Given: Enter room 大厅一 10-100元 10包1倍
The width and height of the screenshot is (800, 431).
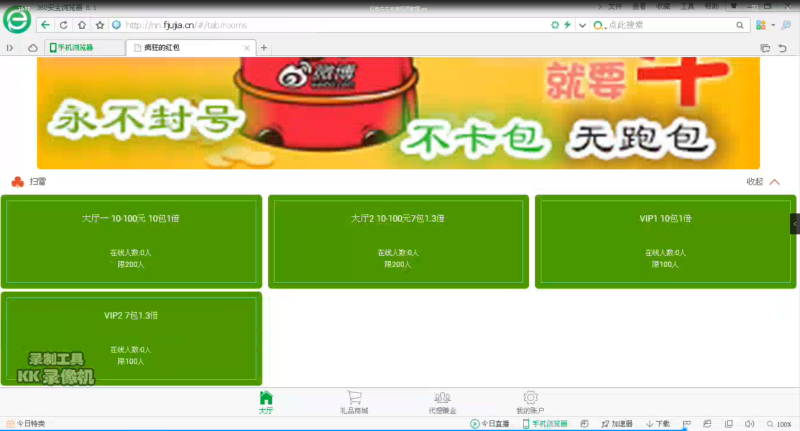Looking at the screenshot, I should tap(131, 241).
